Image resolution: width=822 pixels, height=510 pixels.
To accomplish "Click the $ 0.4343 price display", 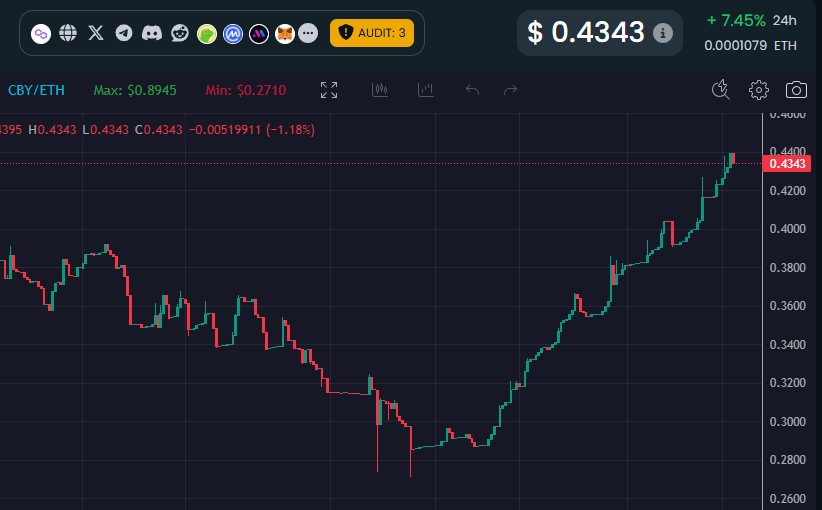I will click(x=586, y=32).
